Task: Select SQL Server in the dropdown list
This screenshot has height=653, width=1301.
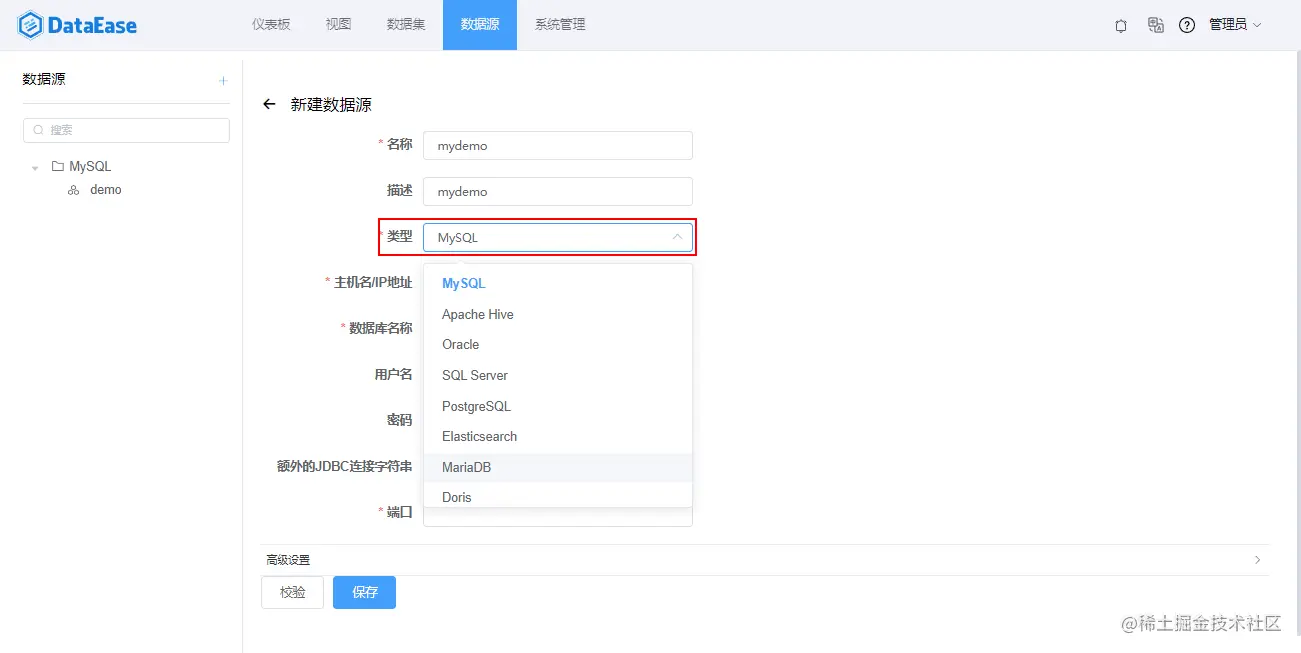Action: 558,375
